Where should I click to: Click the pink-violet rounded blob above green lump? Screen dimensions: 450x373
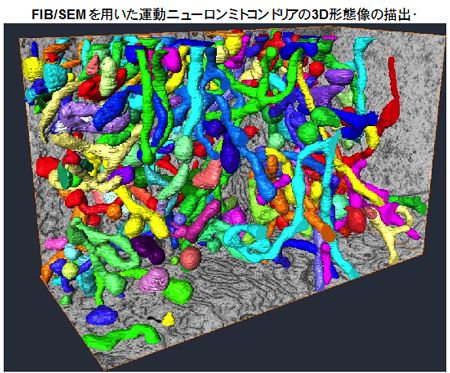(154, 280)
